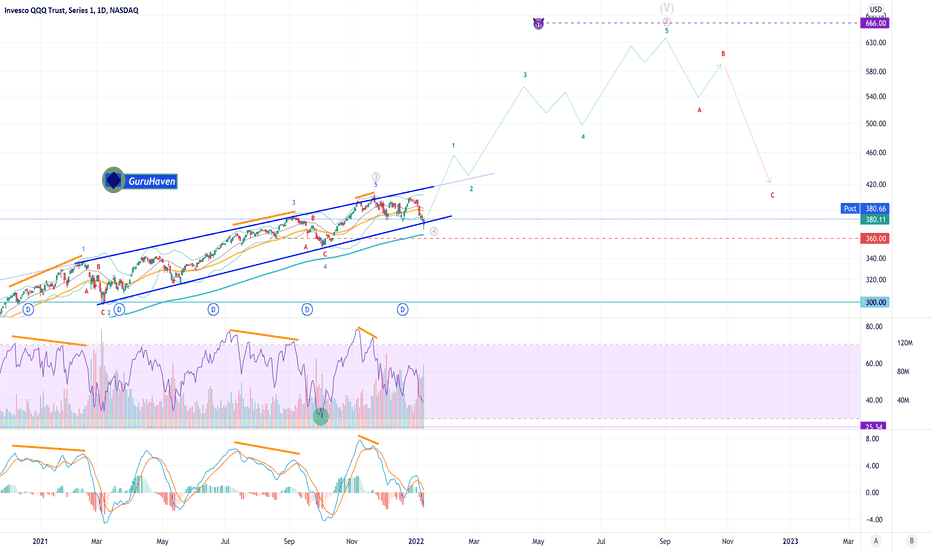This screenshot has height=550, width=932.
Task: Click the 500.00 price axis value
Action: [x=876, y=124]
